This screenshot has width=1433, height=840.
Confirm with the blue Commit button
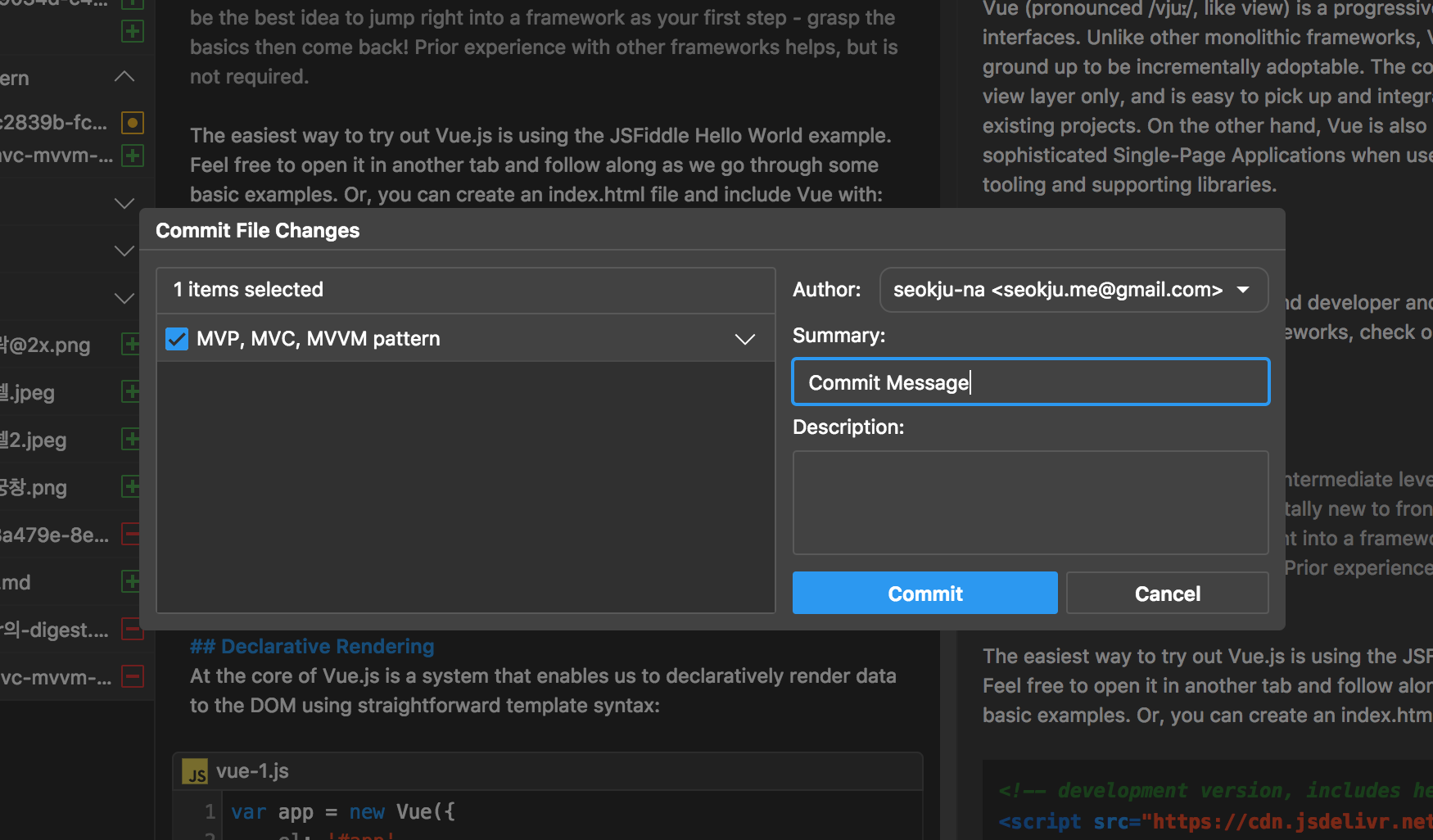point(924,593)
